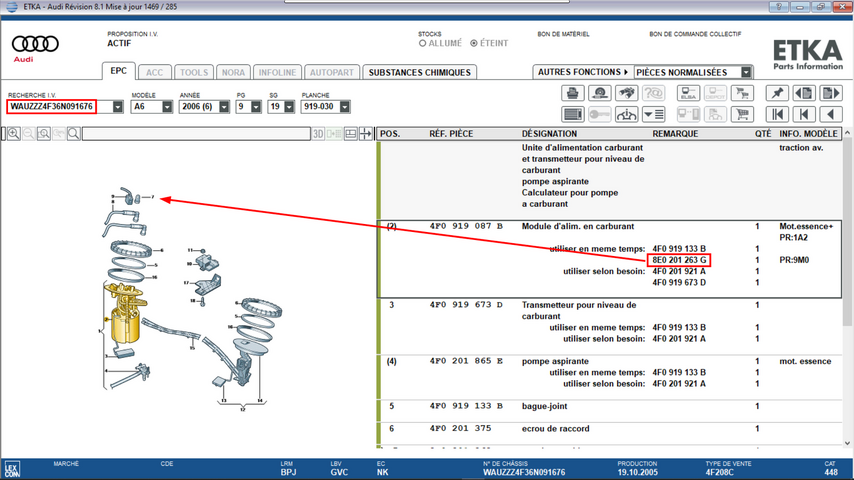The image size is (854, 480).
Task: Select part row 4F0 919 087 B
Action: 609,259
